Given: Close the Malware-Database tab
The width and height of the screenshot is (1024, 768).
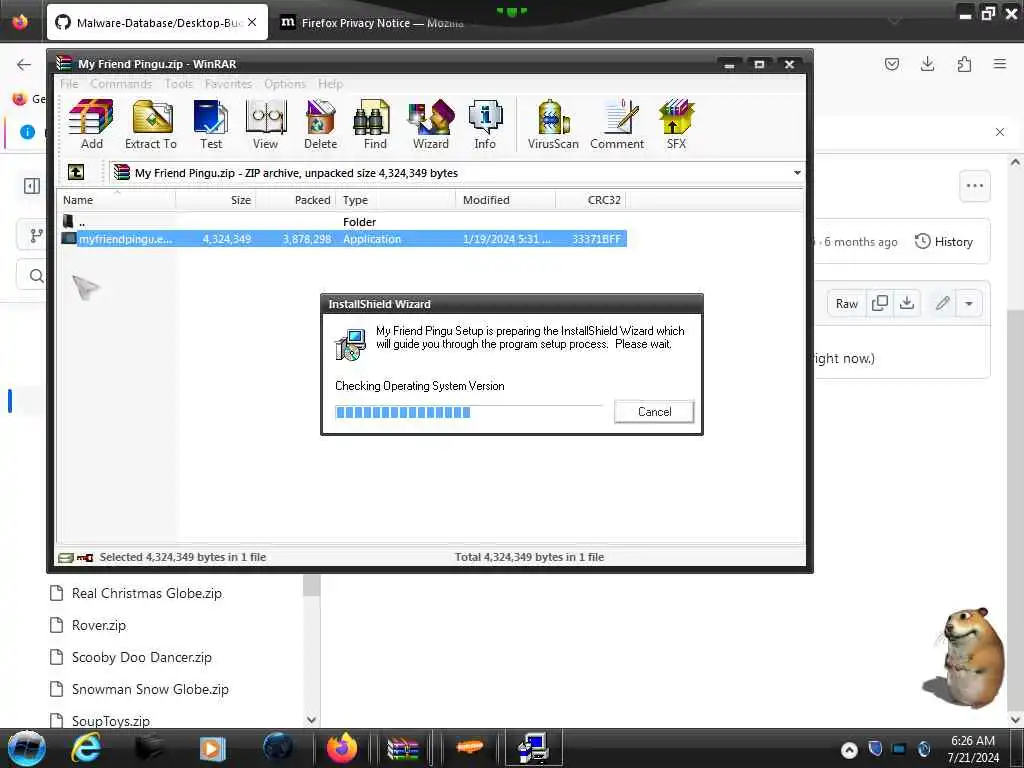Looking at the screenshot, I should pyautogui.click(x=252, y=22).
